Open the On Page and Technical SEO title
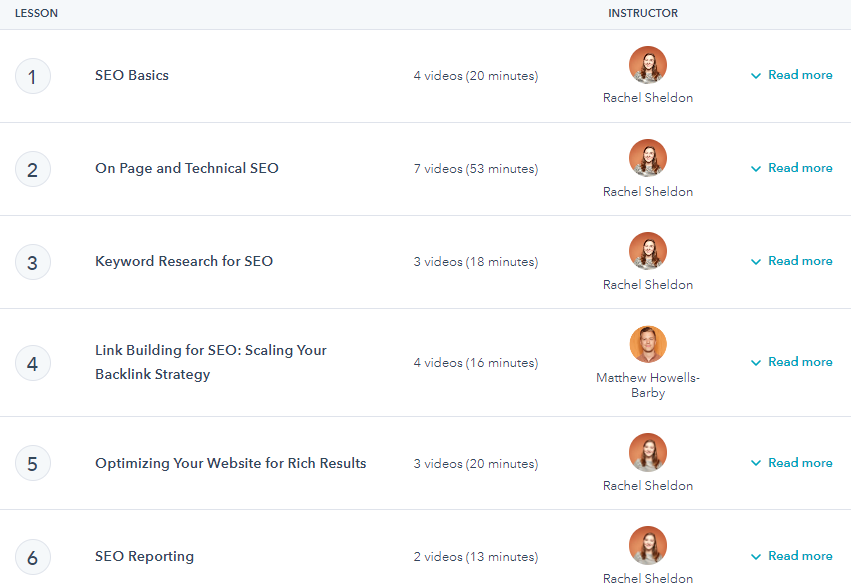 187,168
